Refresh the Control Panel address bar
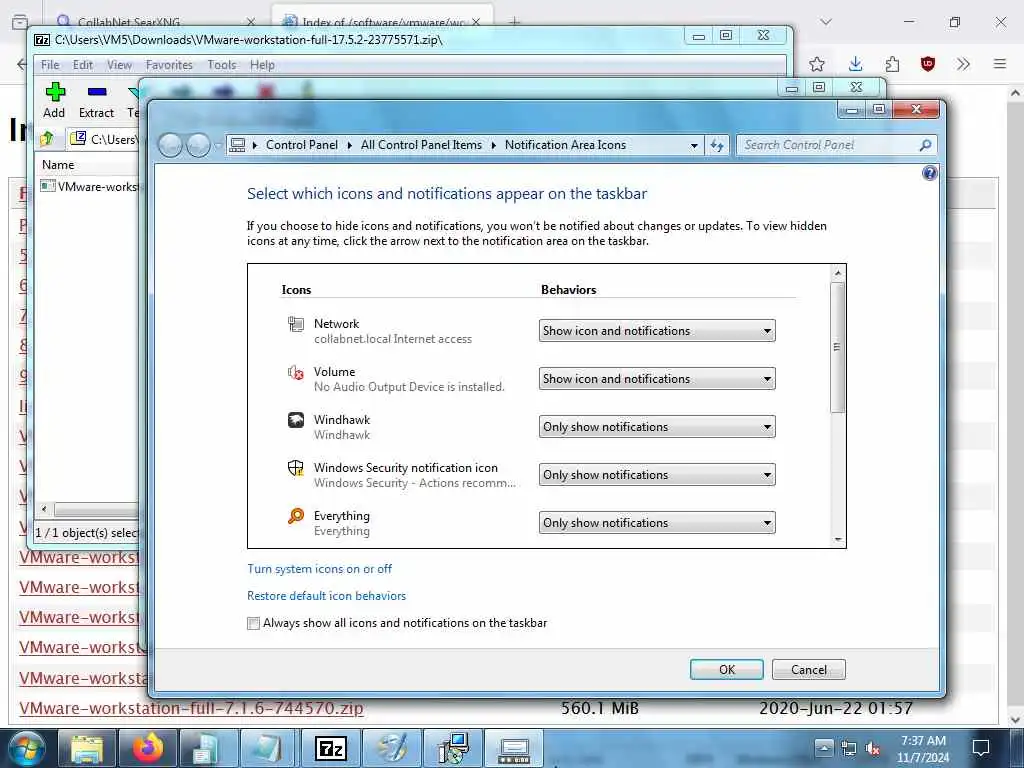 717,145
